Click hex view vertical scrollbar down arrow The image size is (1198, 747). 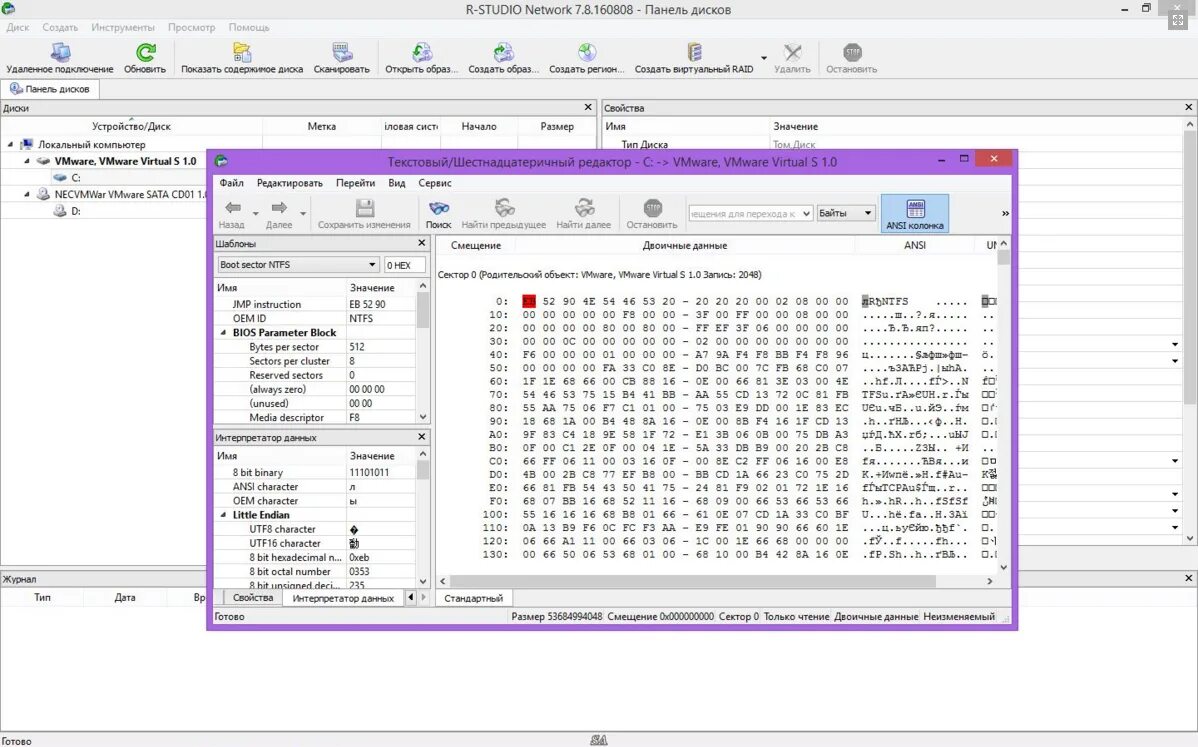(x=1004, y=567)
